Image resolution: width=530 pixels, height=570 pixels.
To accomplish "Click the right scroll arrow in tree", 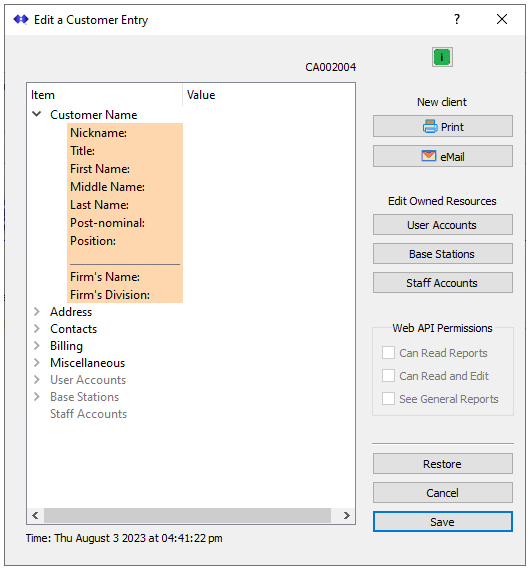I will (x=346, y=515).
